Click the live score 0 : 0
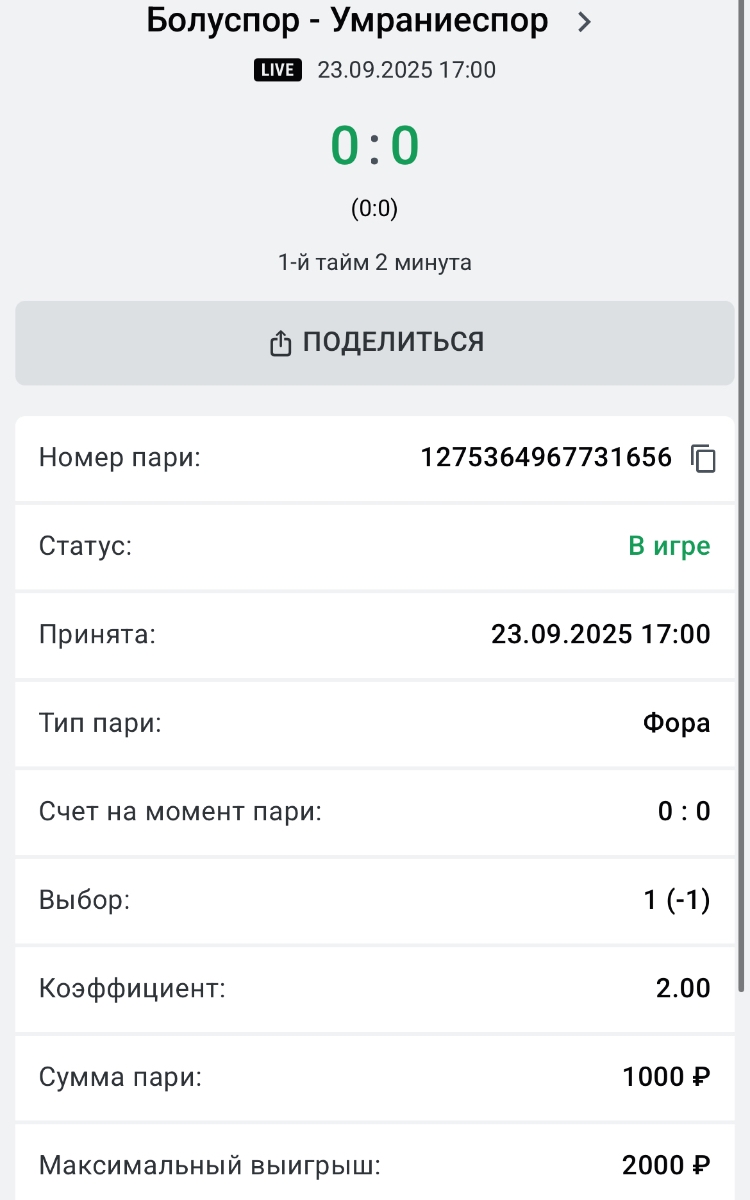The image size is (750, 1200). coord(374,146)
